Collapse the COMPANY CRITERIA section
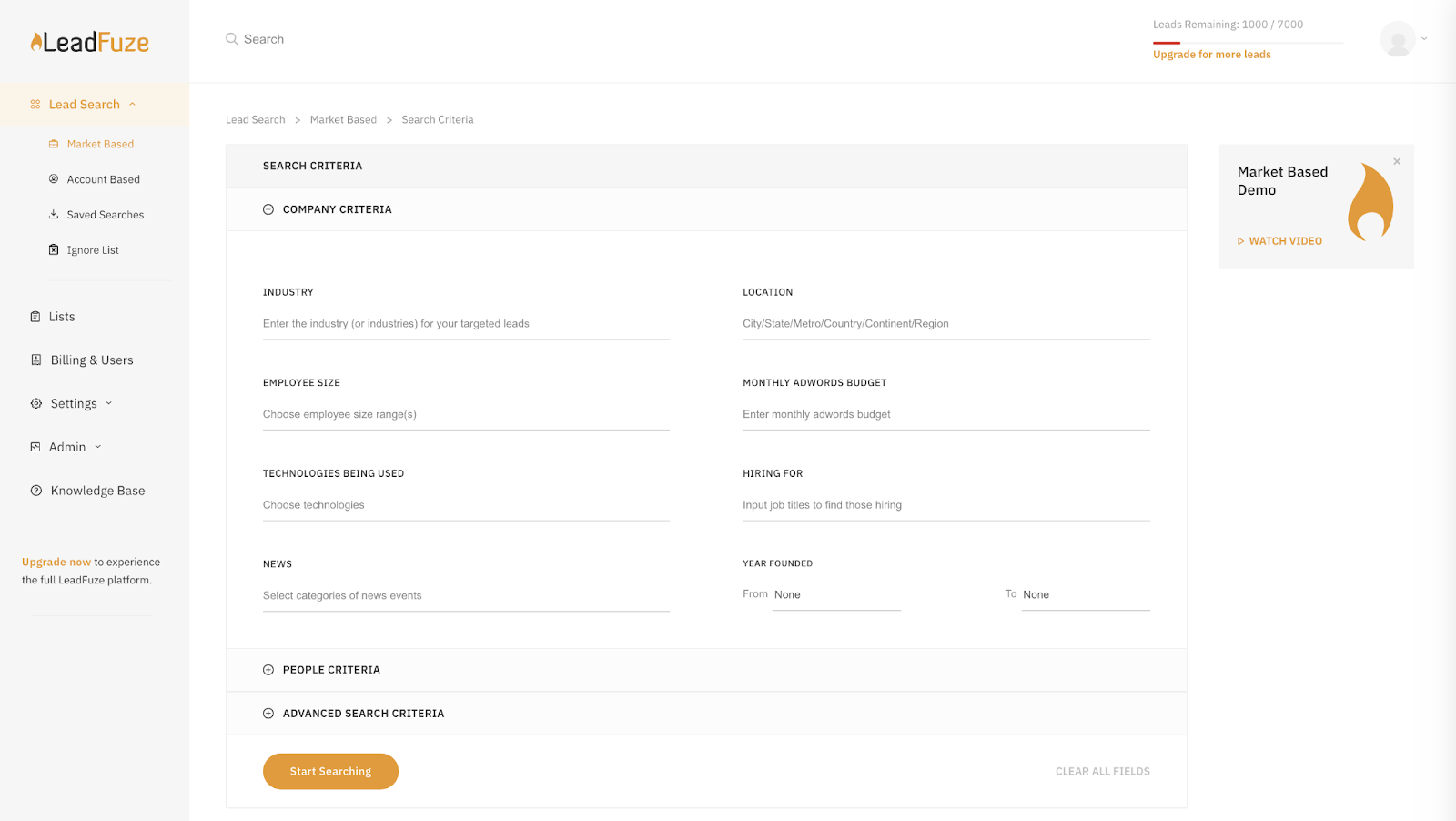 [268, 208]
